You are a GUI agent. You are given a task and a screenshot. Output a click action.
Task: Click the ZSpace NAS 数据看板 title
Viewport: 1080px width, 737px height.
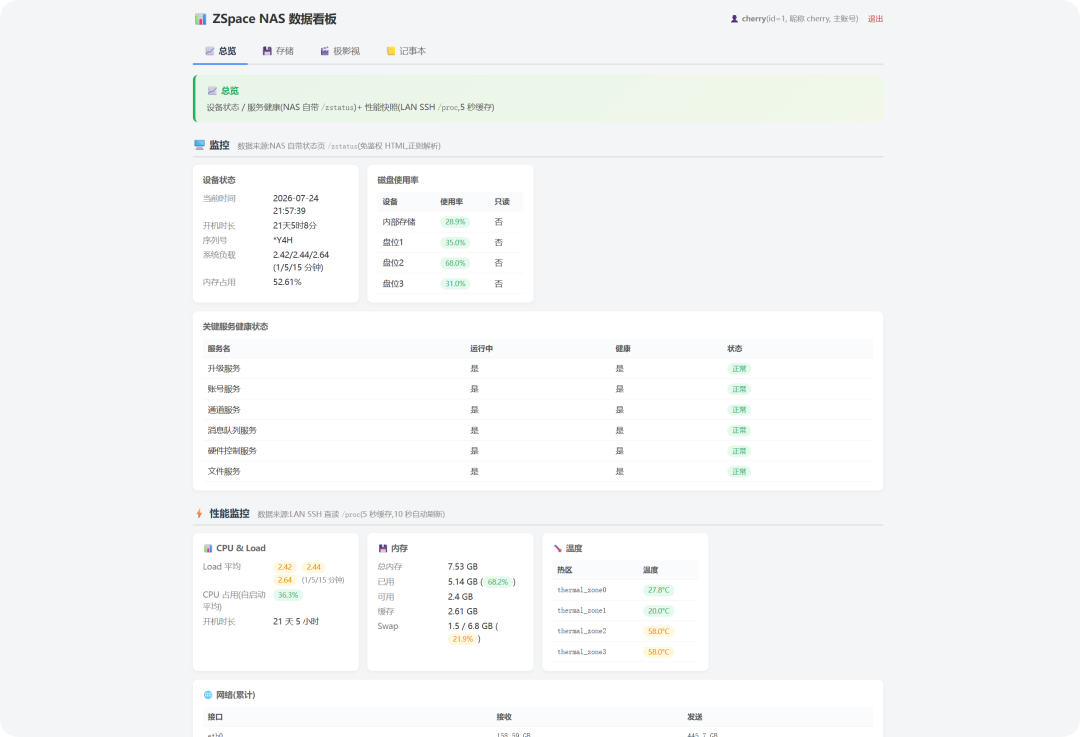click(274, 19)
